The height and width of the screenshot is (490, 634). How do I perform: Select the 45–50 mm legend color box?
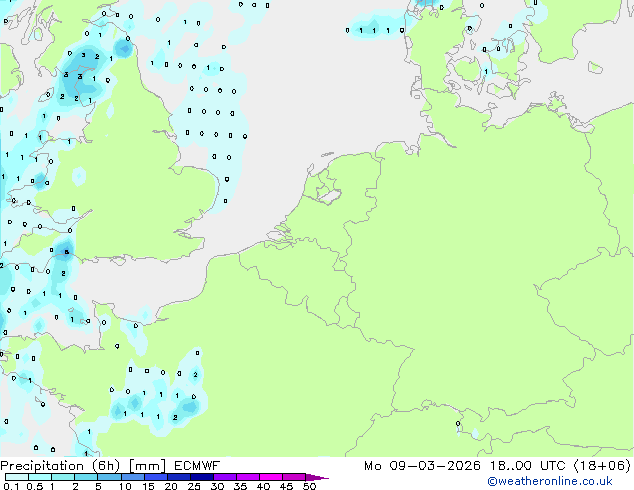pos(294,477)
